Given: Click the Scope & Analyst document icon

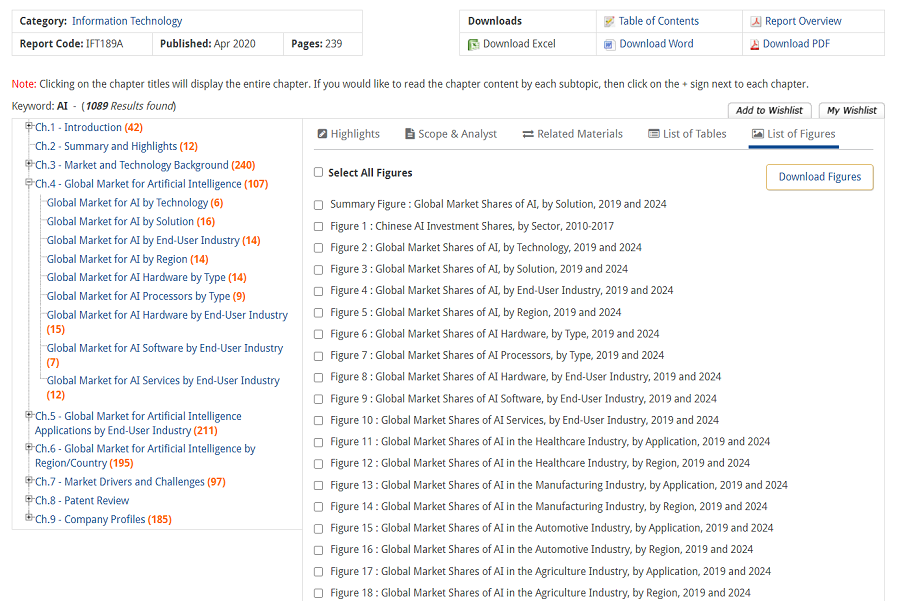Looking at the screenshot, I should (410, 134).
